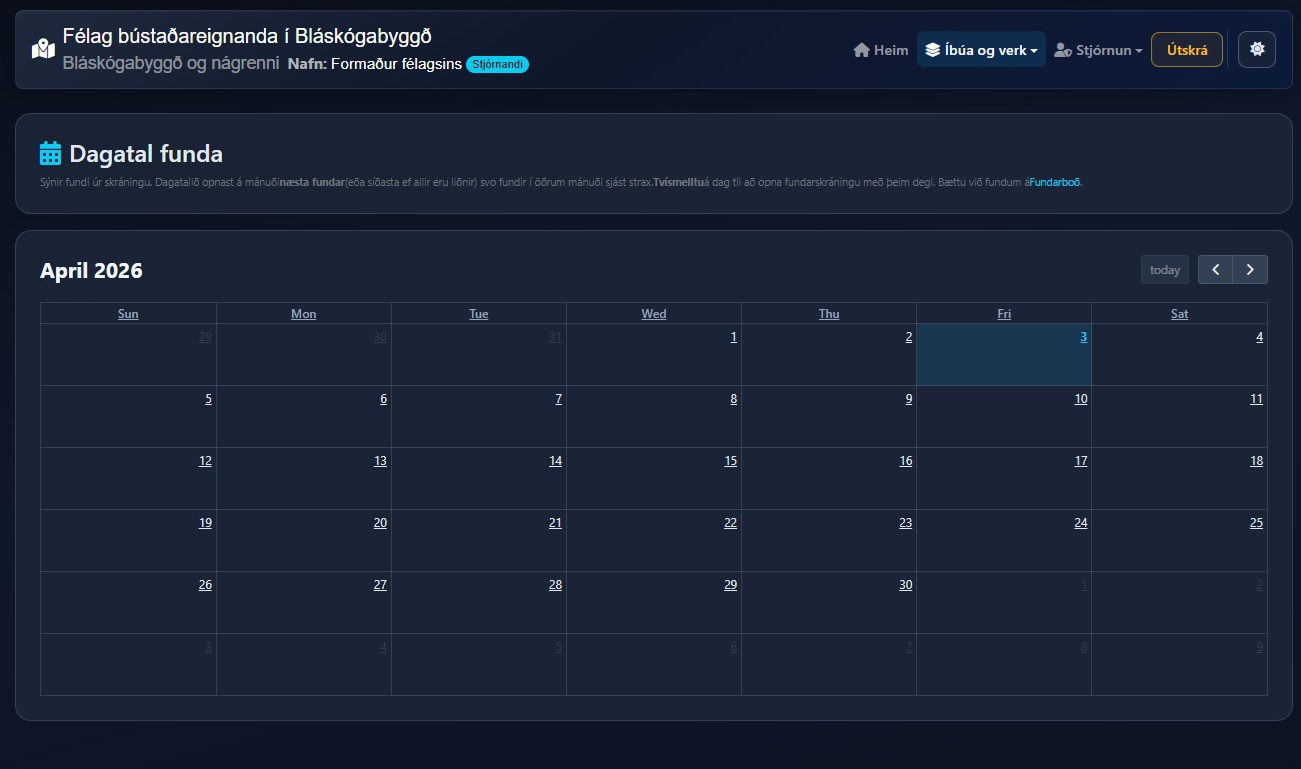Click the calendar icon next to Dagatal funda

51,154
